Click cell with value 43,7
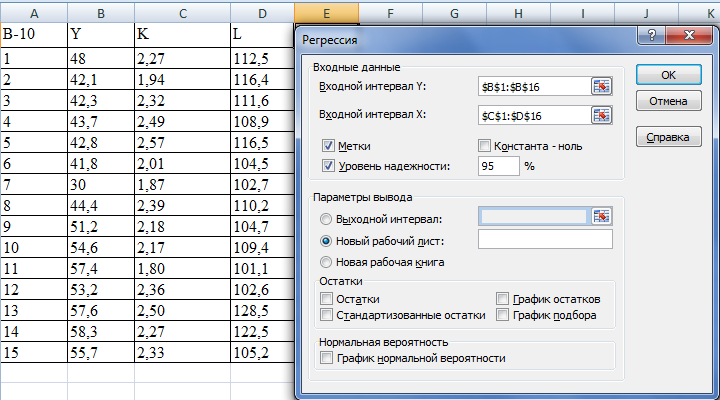The height and width of the screenshot is (400, 720). tap(101, 121)
